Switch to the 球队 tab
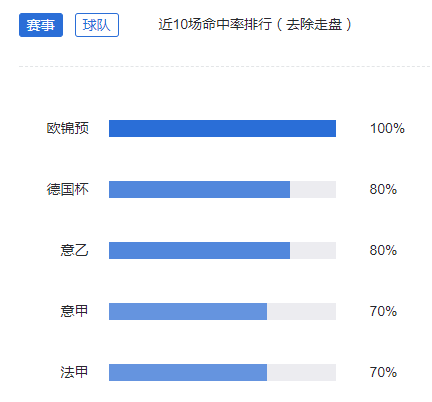432x402 pixels. click(97, 25)
